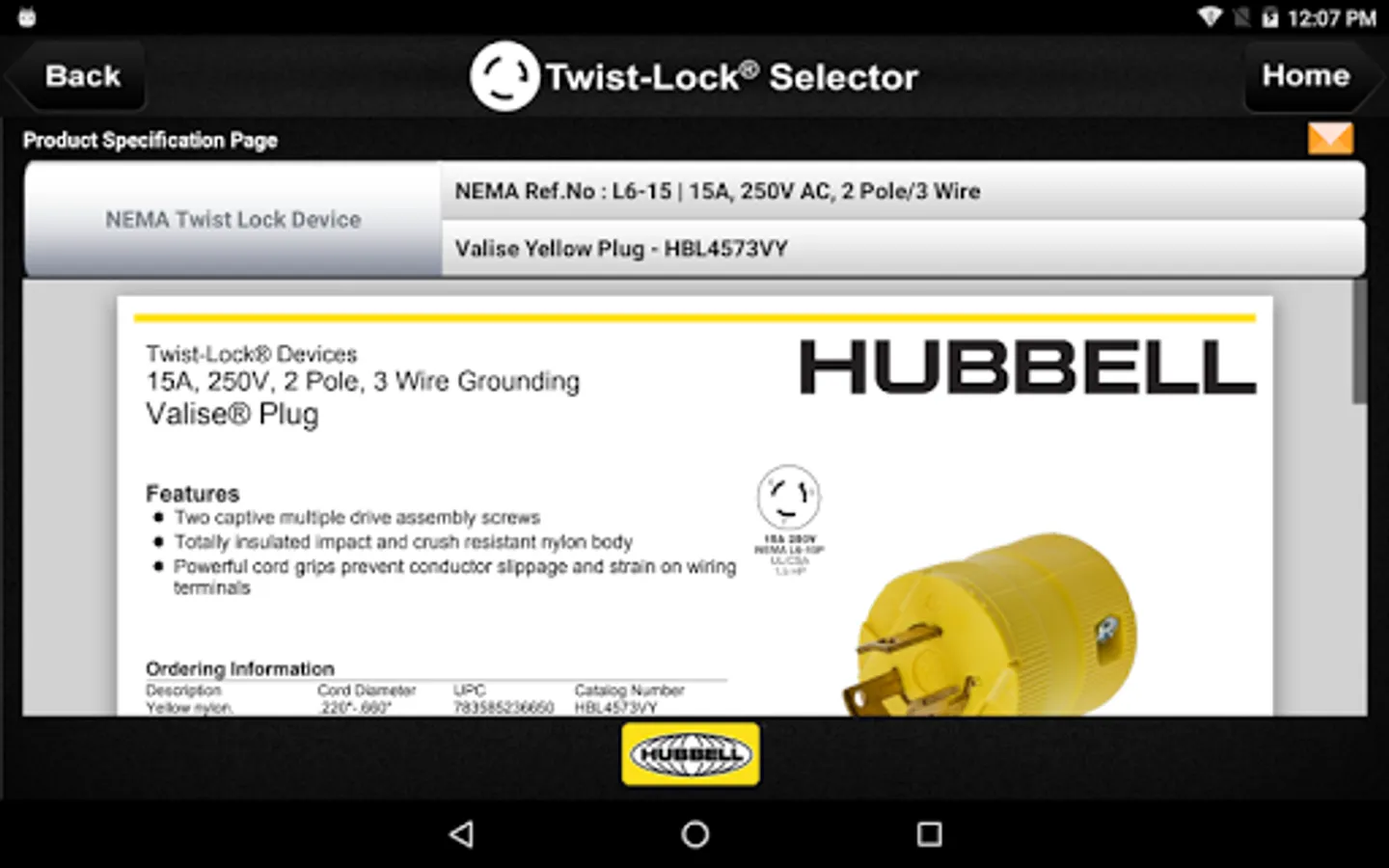Tap the yellow plug product image
1389x868 pixels.
point(992,627)
